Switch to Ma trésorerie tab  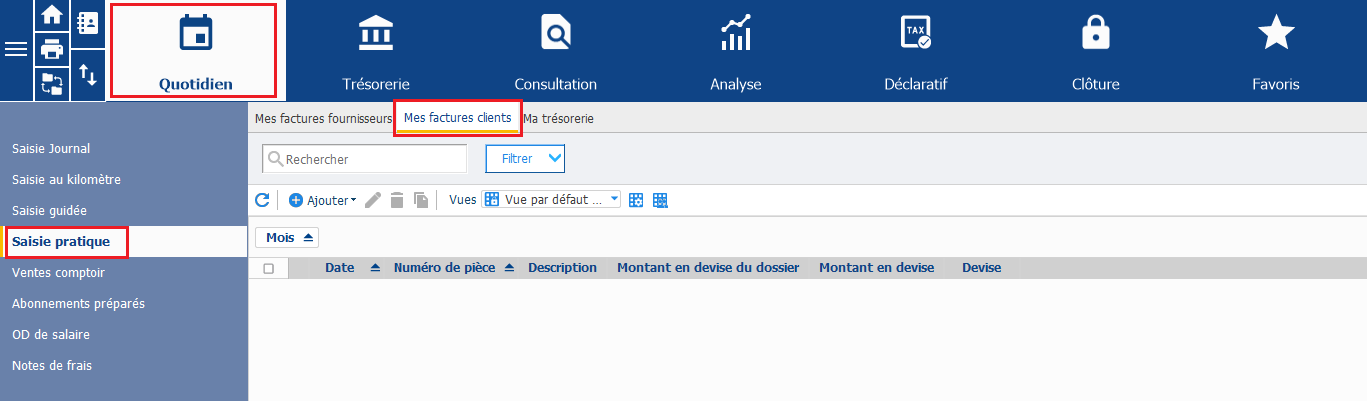(x=558, y=118)
